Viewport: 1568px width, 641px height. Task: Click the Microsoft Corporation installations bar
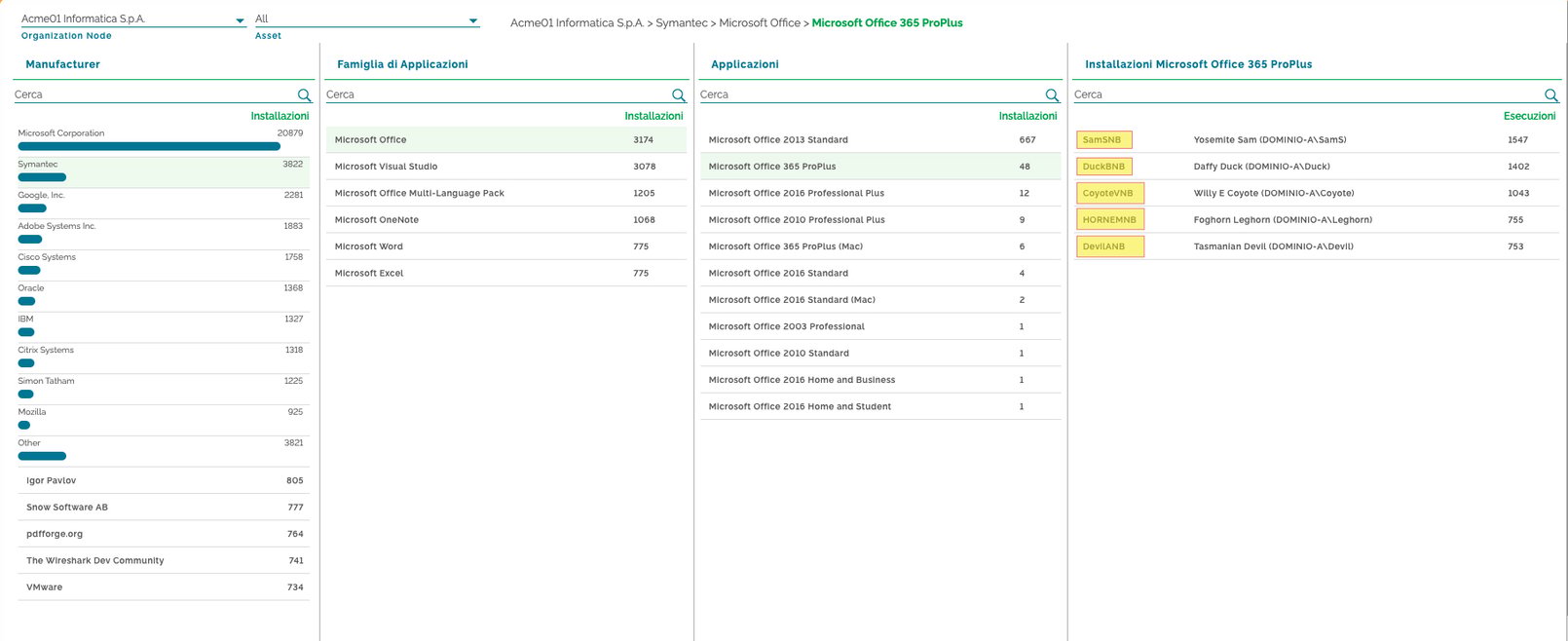[x=149, y=146]
